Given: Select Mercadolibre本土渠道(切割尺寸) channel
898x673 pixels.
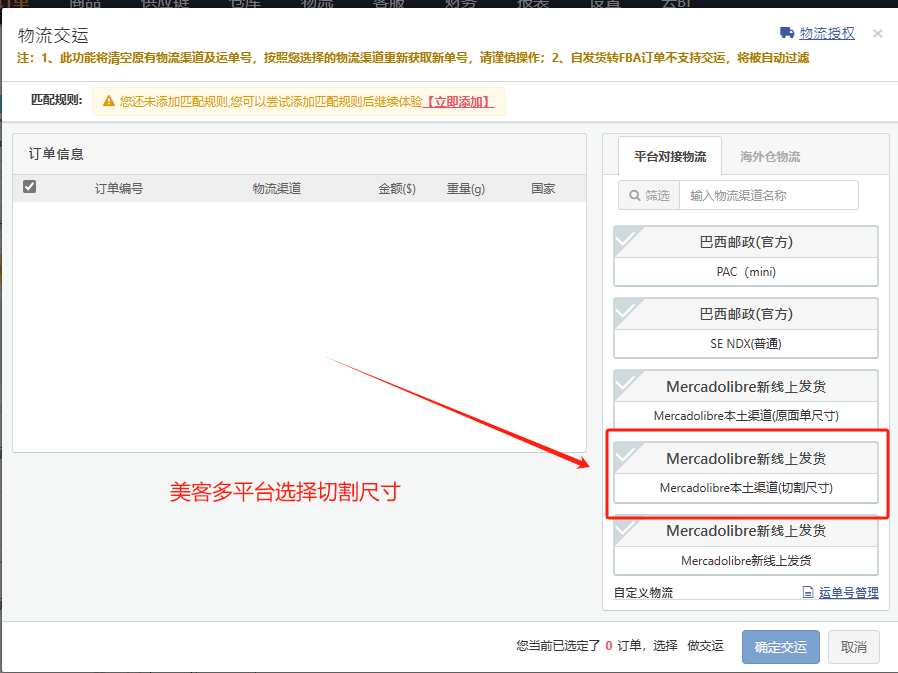Looking at the screenshot, I should pyautogui.click(x=746, y=473).
